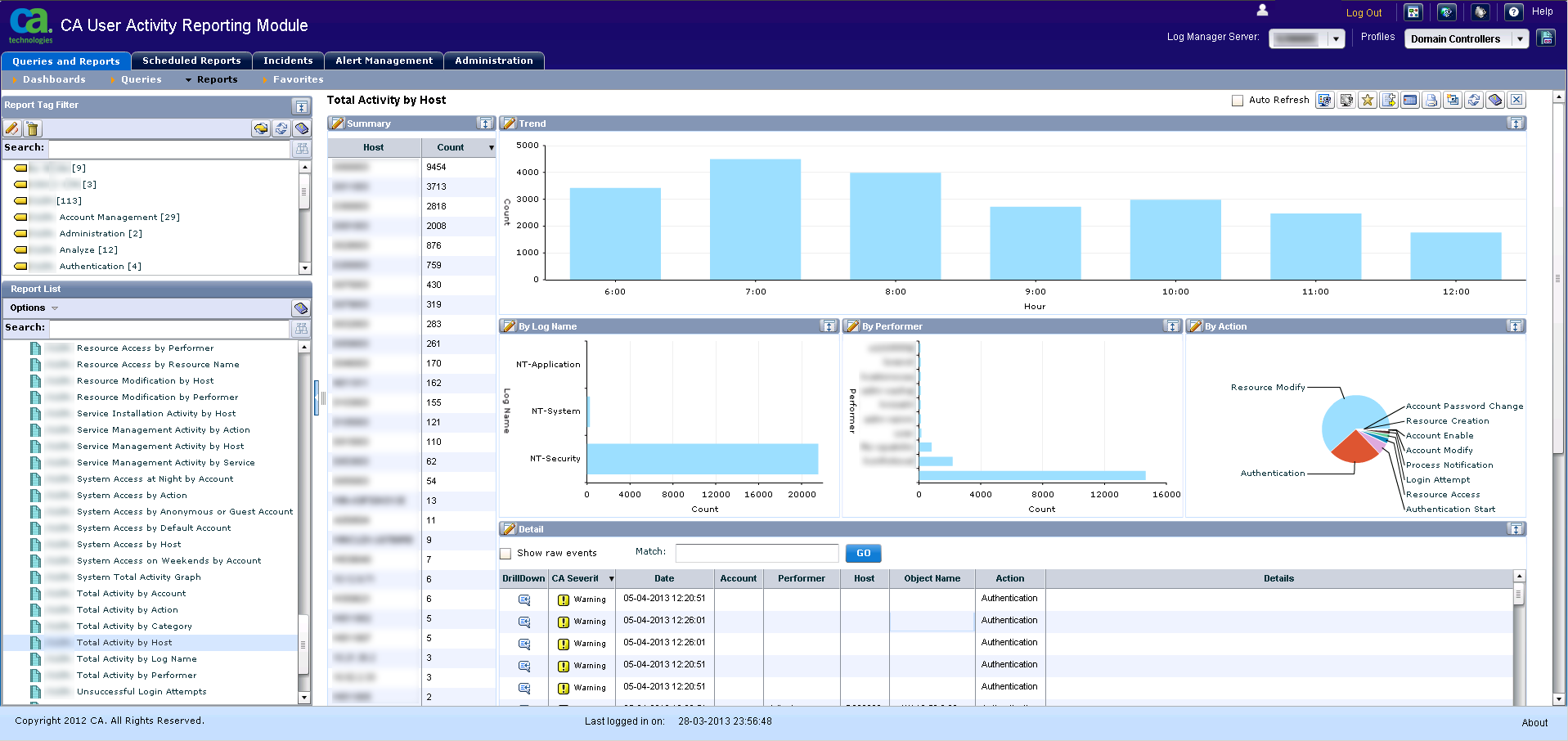Screen dimensions: 1568x741
Task: Collapse the Report Tag Filter panel
Action: 301,106
